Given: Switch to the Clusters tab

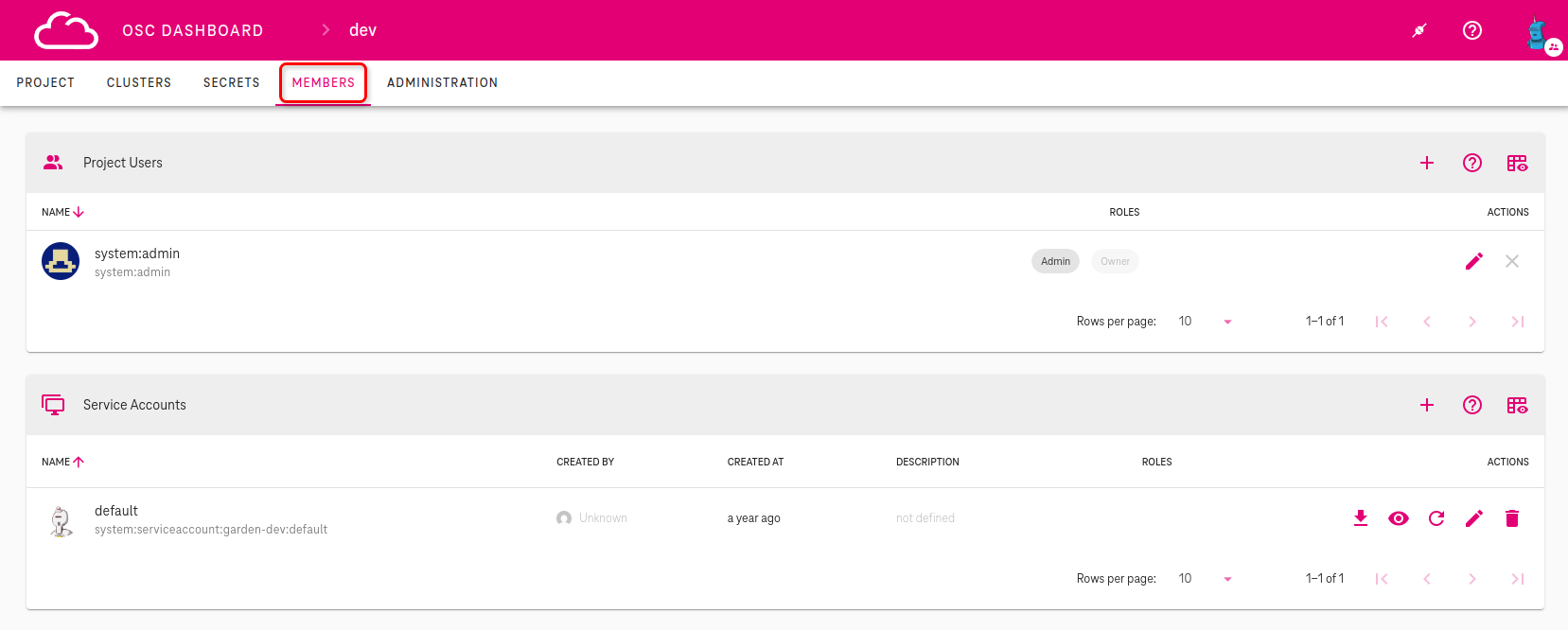Looking at the screenshot, I should tap(139, 83).
